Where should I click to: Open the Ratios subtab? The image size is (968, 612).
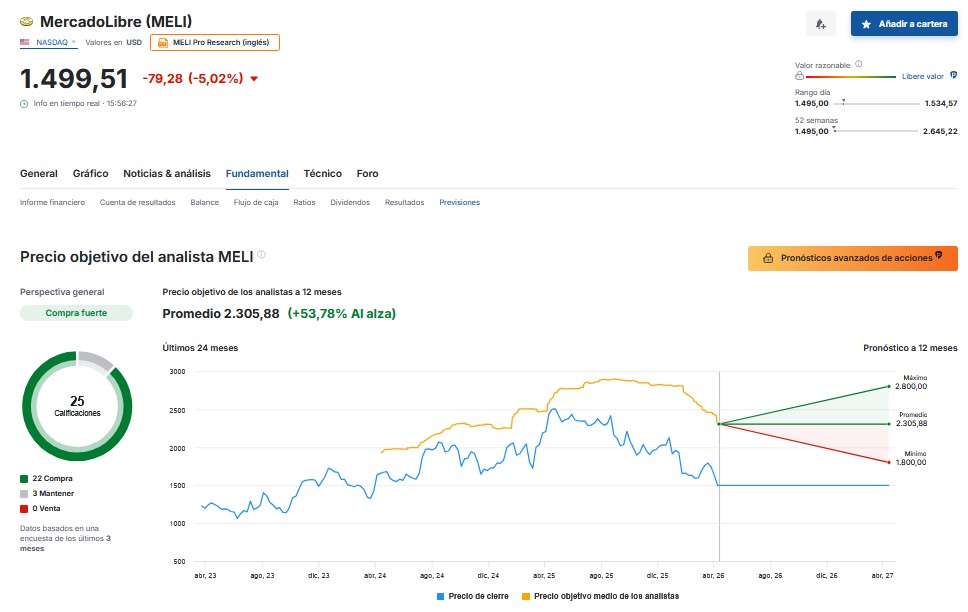[304, 203]
